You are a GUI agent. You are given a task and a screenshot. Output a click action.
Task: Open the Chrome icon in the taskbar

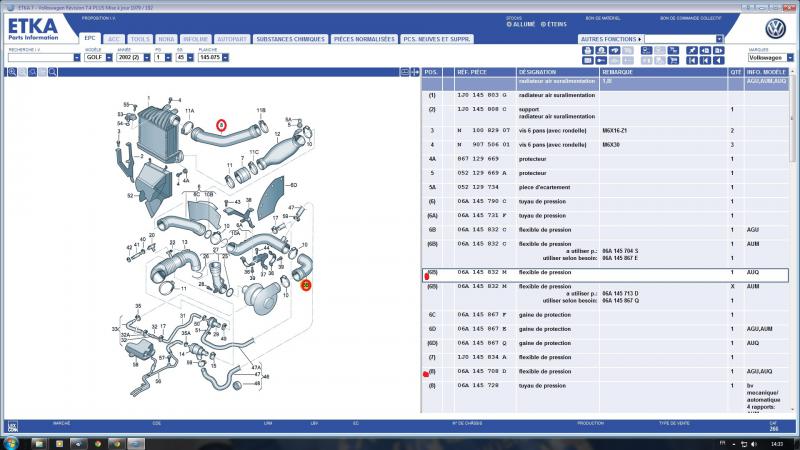point(97,443)
